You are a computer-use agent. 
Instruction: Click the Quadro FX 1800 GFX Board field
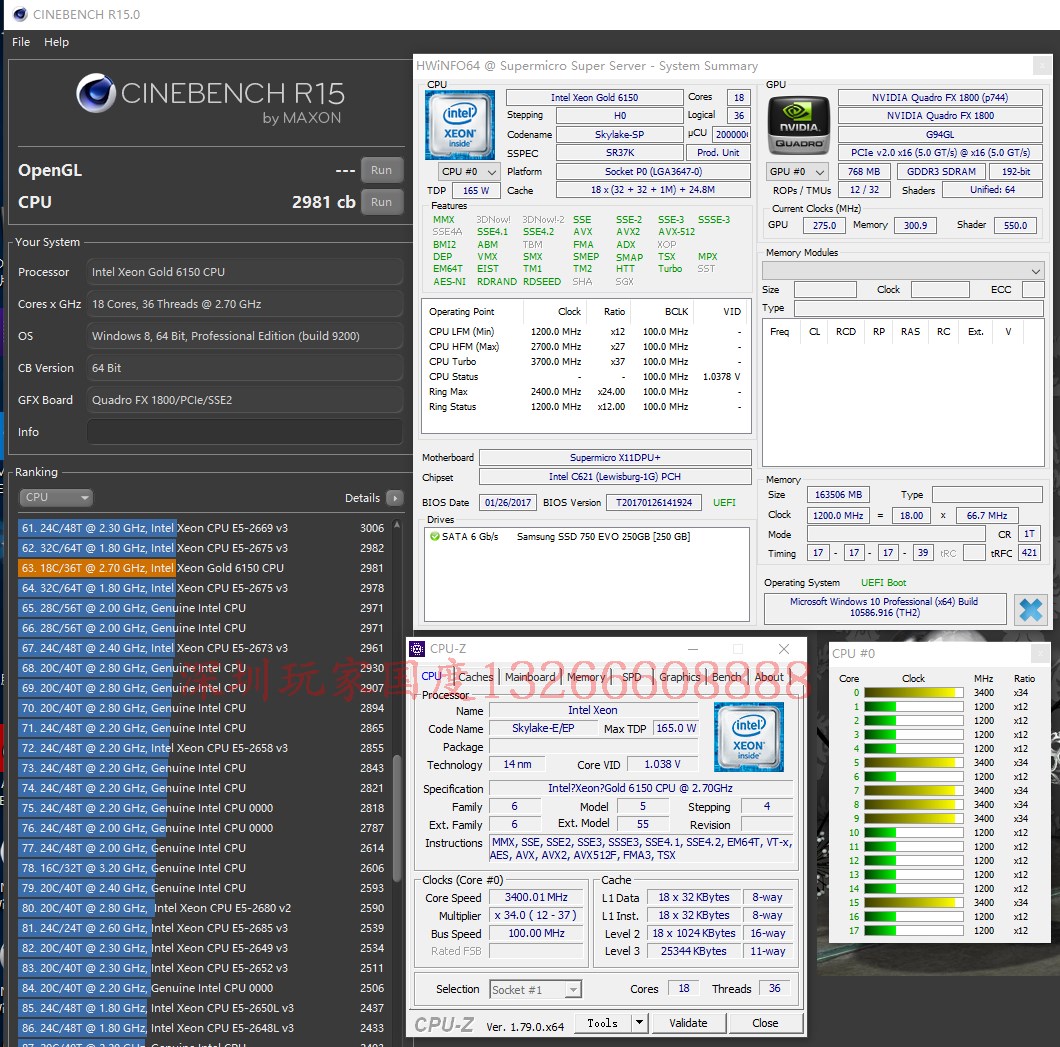pyautogui.click(x=245, y=400)
